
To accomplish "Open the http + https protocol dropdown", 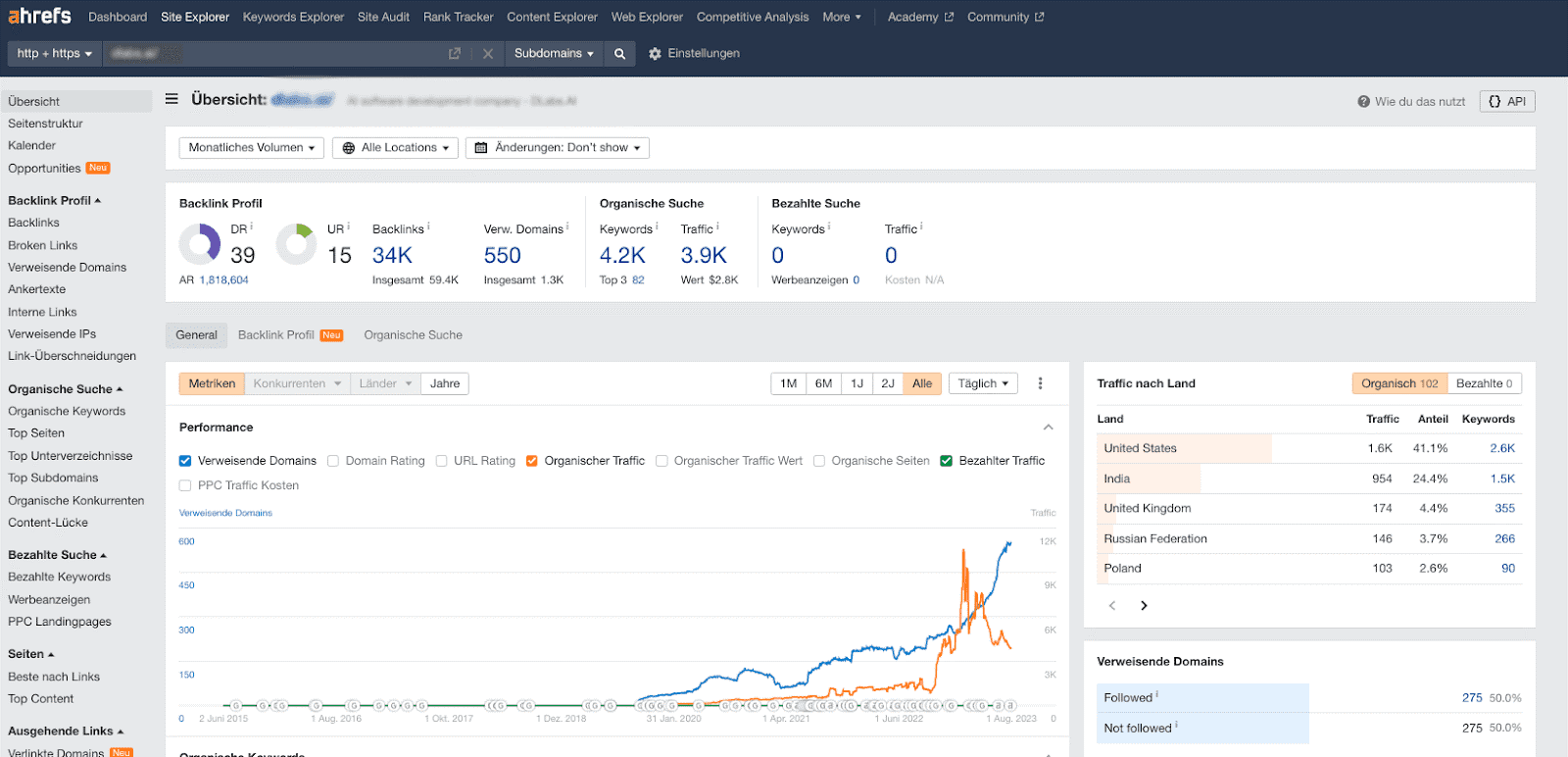I will (54, 54).
